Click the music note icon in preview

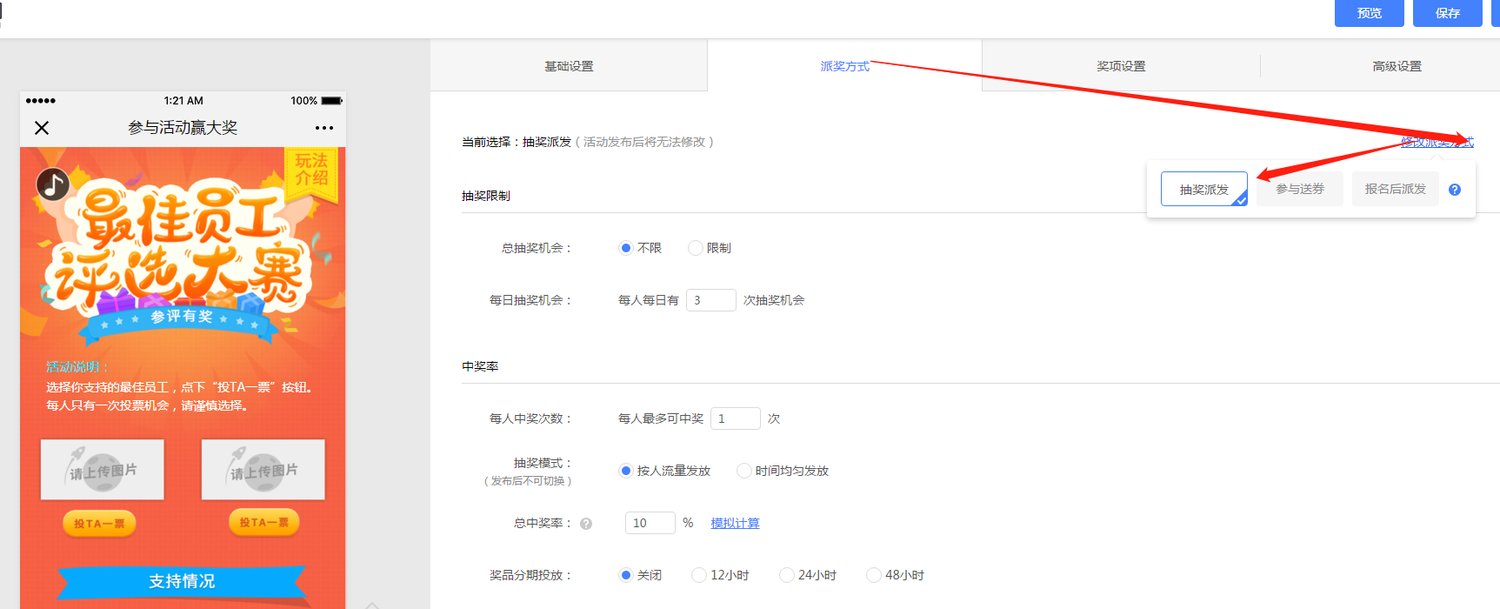coord(53,184)
